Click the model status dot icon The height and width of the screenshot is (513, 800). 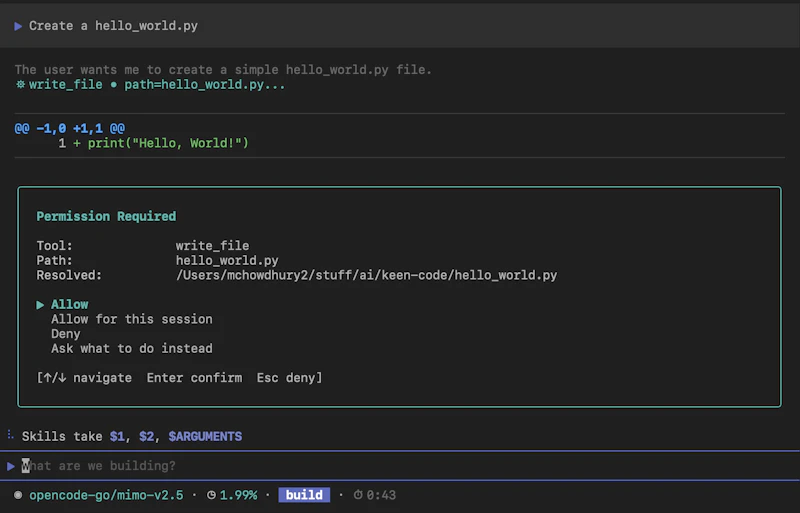[18, 495]
